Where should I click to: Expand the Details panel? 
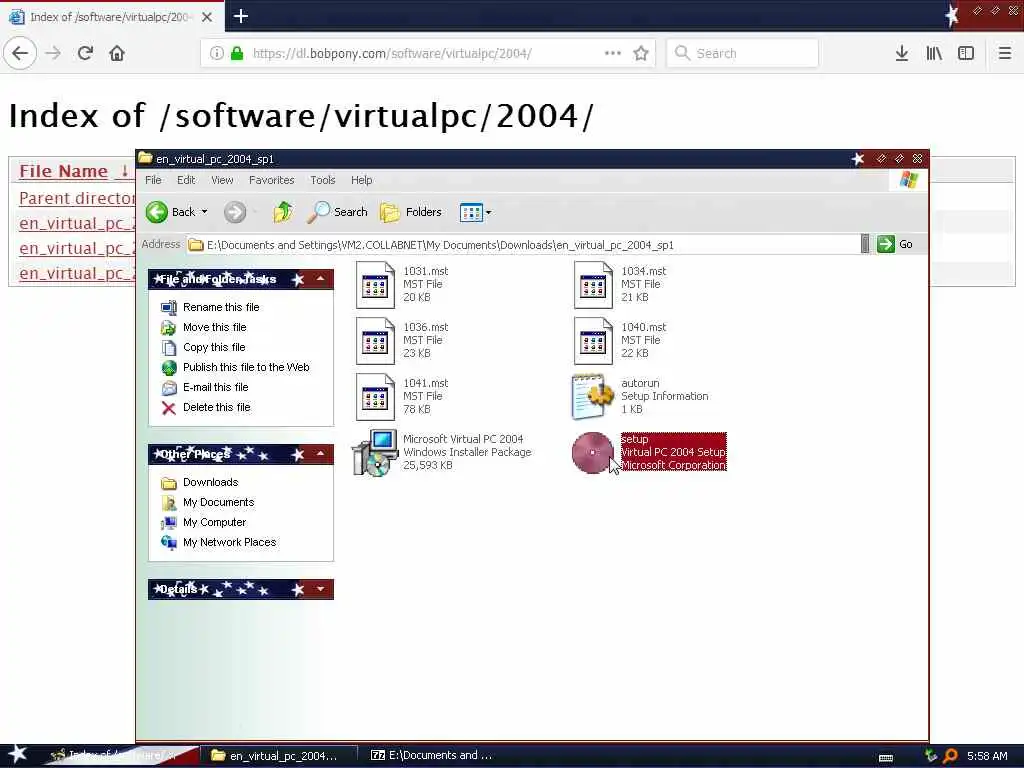coord(321,589)
